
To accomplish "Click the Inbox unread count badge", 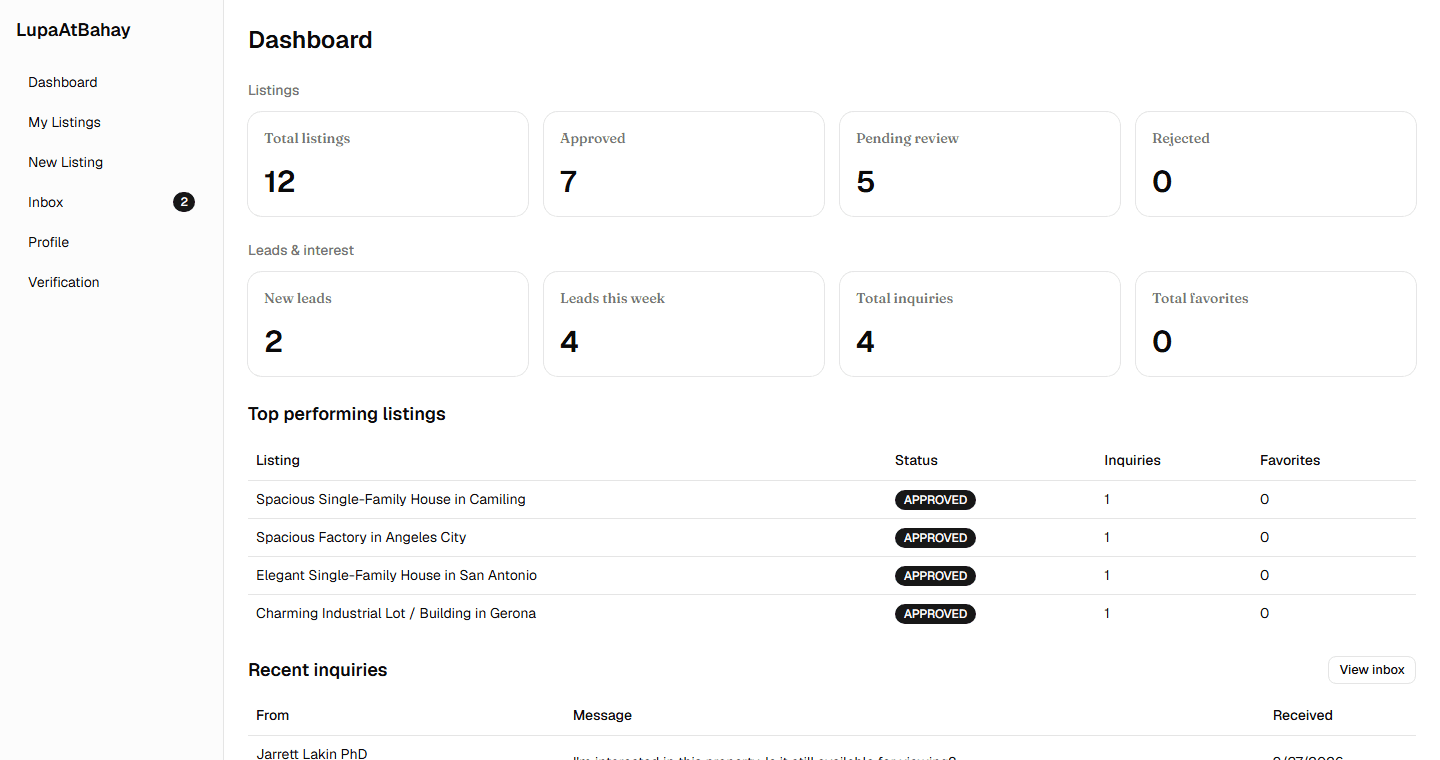I will (x=184, y=202).
